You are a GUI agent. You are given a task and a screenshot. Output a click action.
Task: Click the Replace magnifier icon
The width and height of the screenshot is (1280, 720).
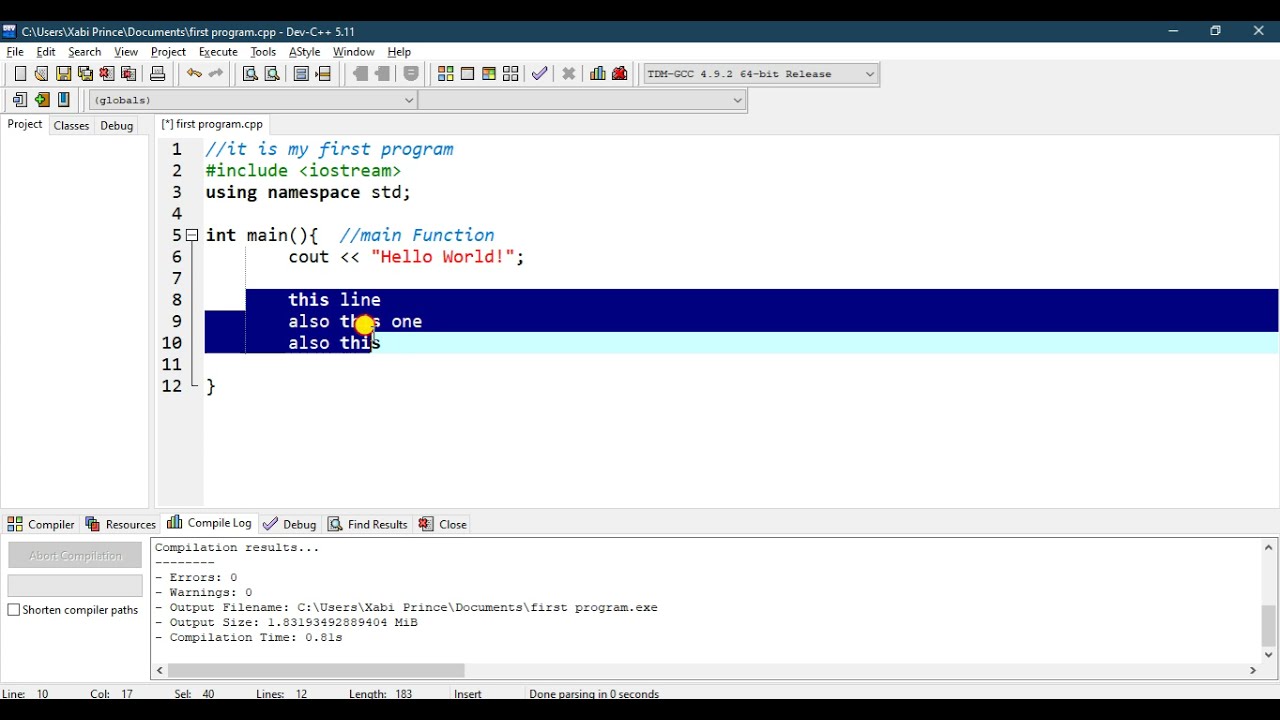coord(272,73)
